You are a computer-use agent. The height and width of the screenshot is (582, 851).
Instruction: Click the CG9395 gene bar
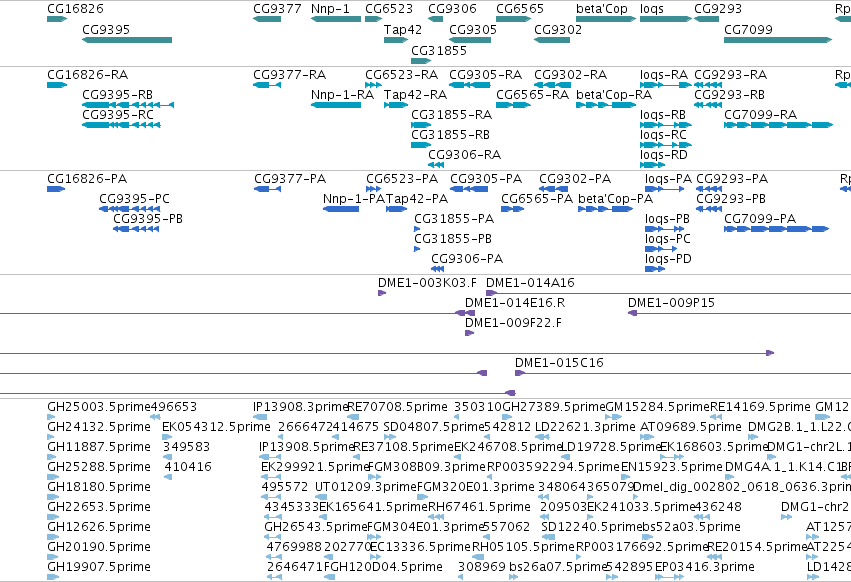tap(127, 40)
